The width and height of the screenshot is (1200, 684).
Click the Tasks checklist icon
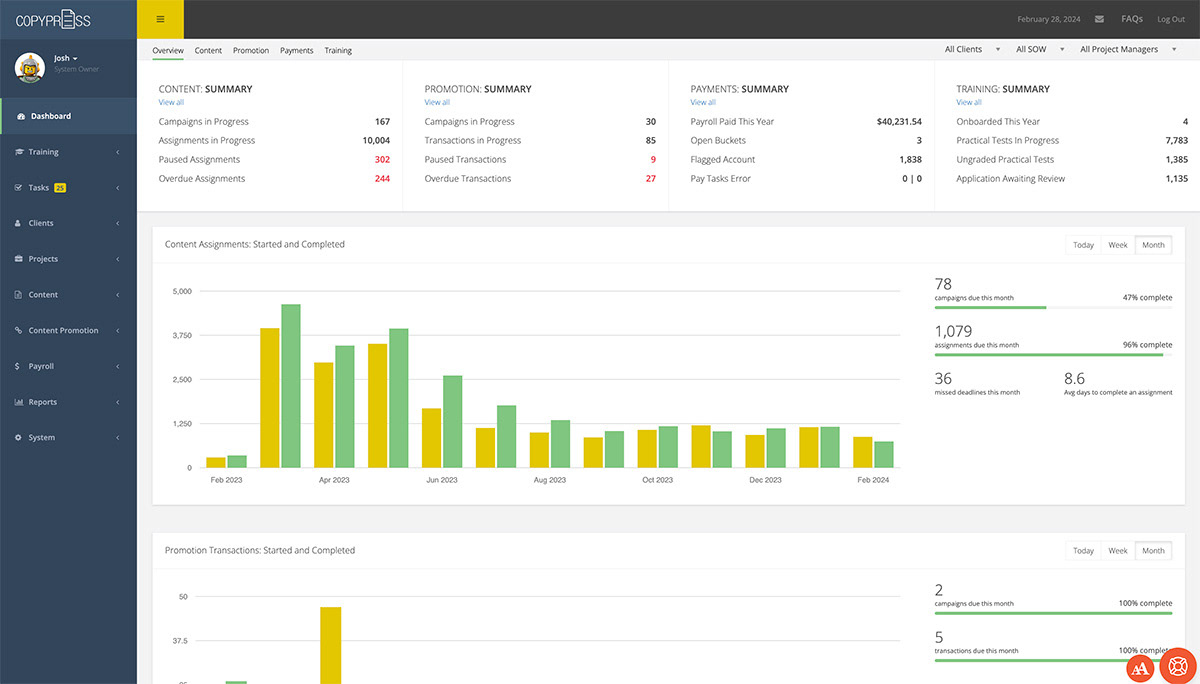[19, 188]
